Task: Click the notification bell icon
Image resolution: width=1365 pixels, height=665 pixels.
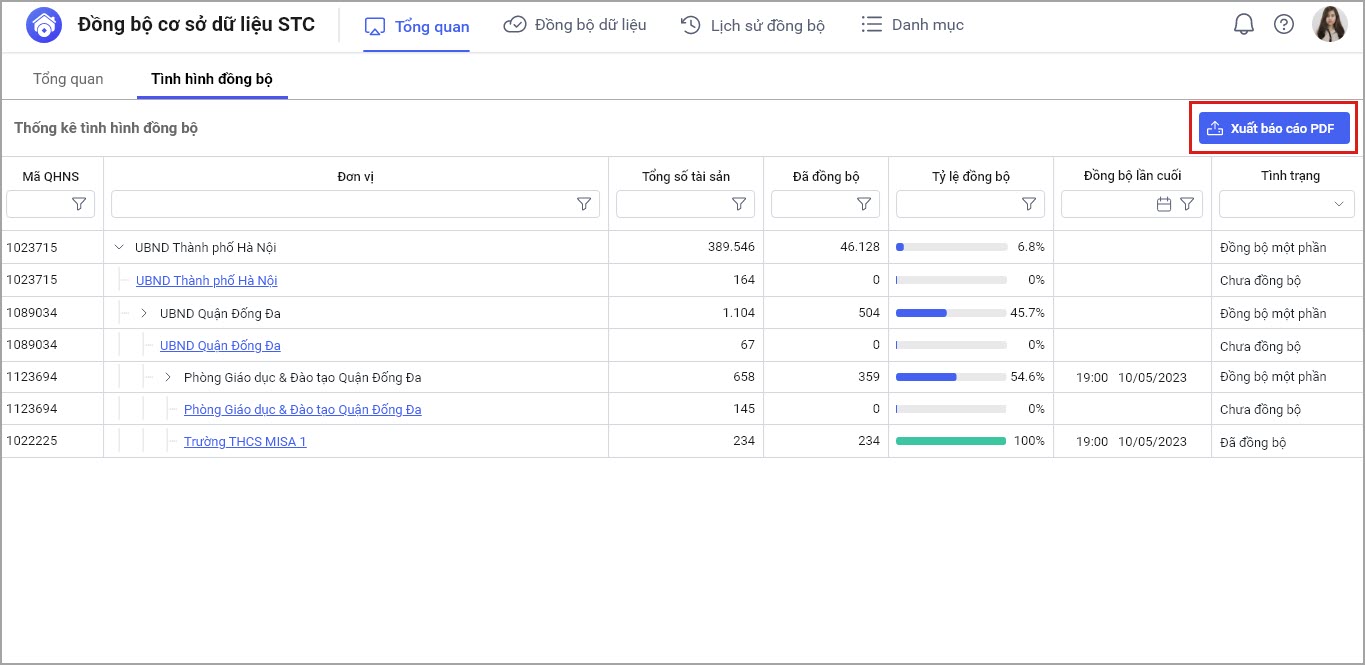Action: pyautogui.click(x=1243, y=25)
